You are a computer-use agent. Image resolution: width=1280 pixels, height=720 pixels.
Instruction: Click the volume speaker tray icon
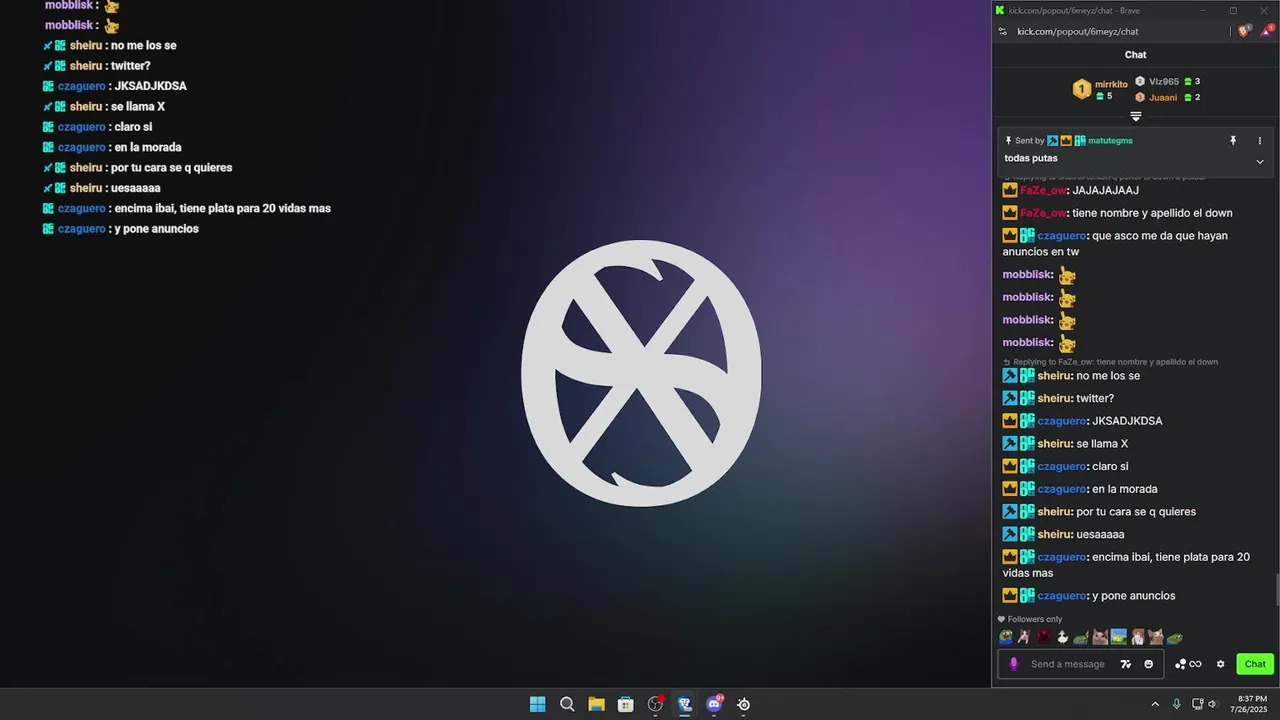(1213, 704)
